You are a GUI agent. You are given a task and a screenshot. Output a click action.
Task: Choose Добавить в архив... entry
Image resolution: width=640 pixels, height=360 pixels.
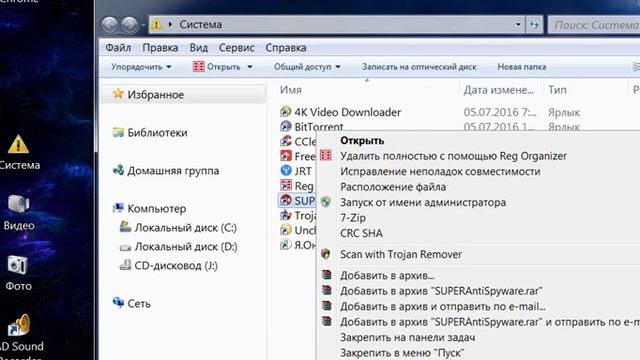click(387, 276)
